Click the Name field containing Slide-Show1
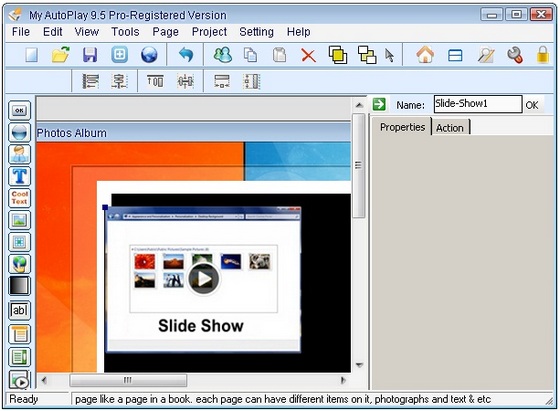 478,104
